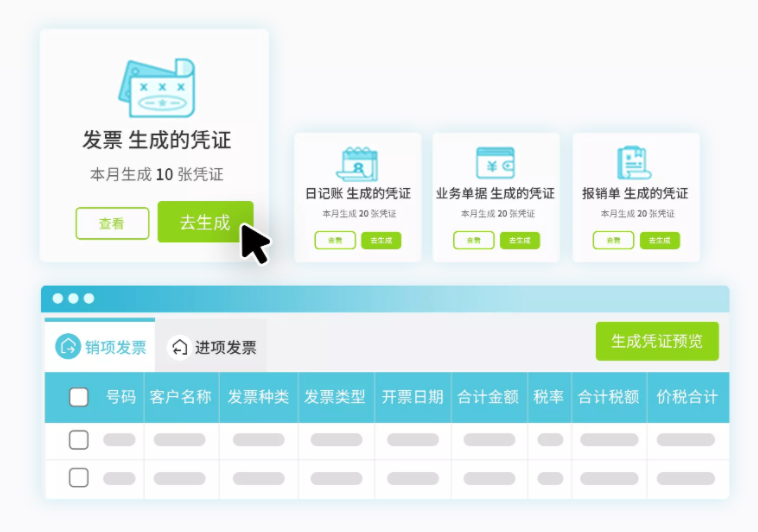
Task: Click 查看 on the 日记账 card
Action: [335, 240]
